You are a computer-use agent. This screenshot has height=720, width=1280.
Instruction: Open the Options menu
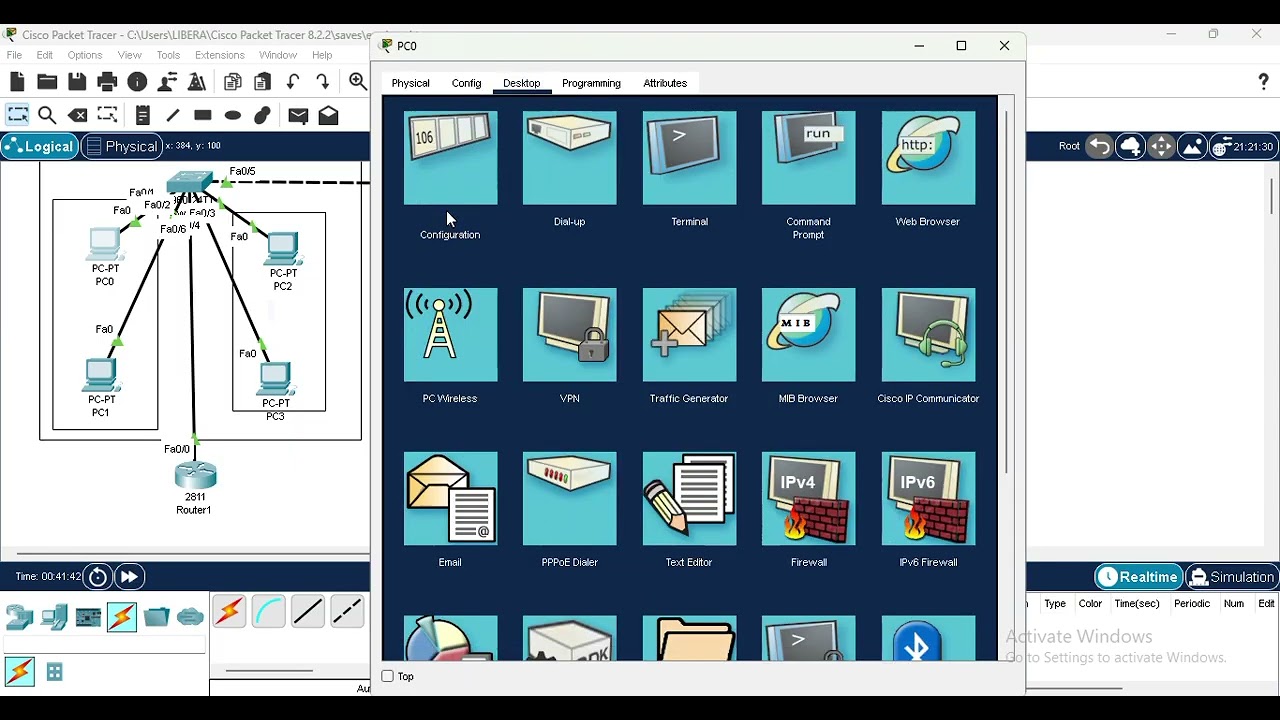[85, 55]
